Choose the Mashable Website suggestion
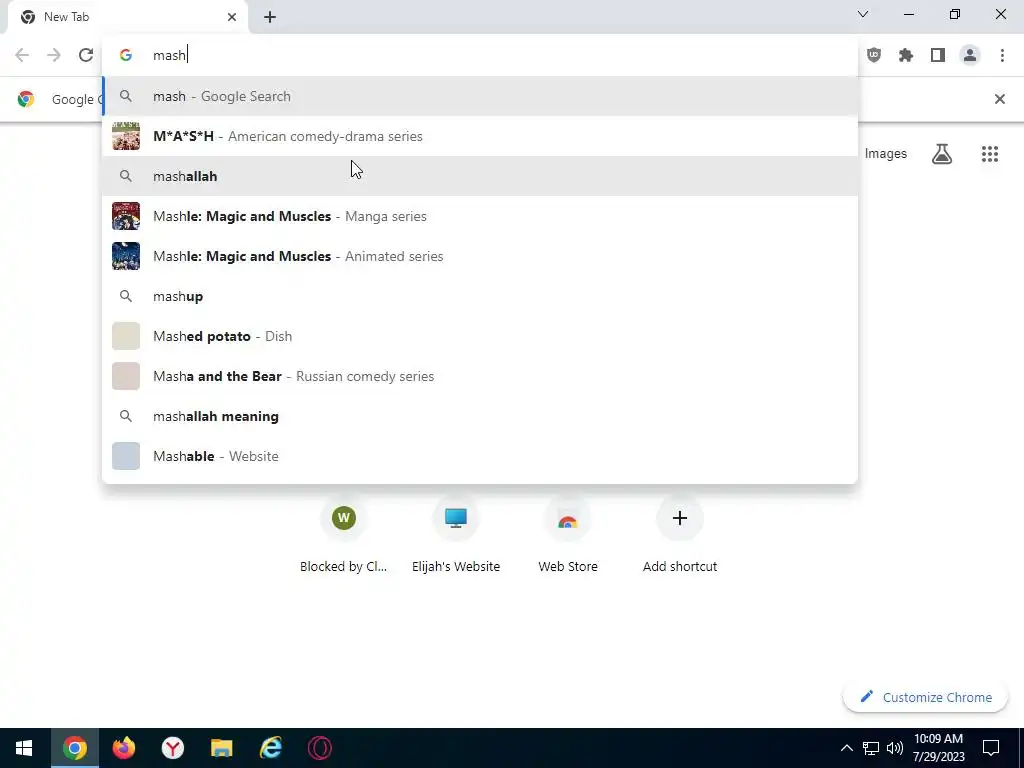This screenshot has height=768, width=1024. point(480,456)
